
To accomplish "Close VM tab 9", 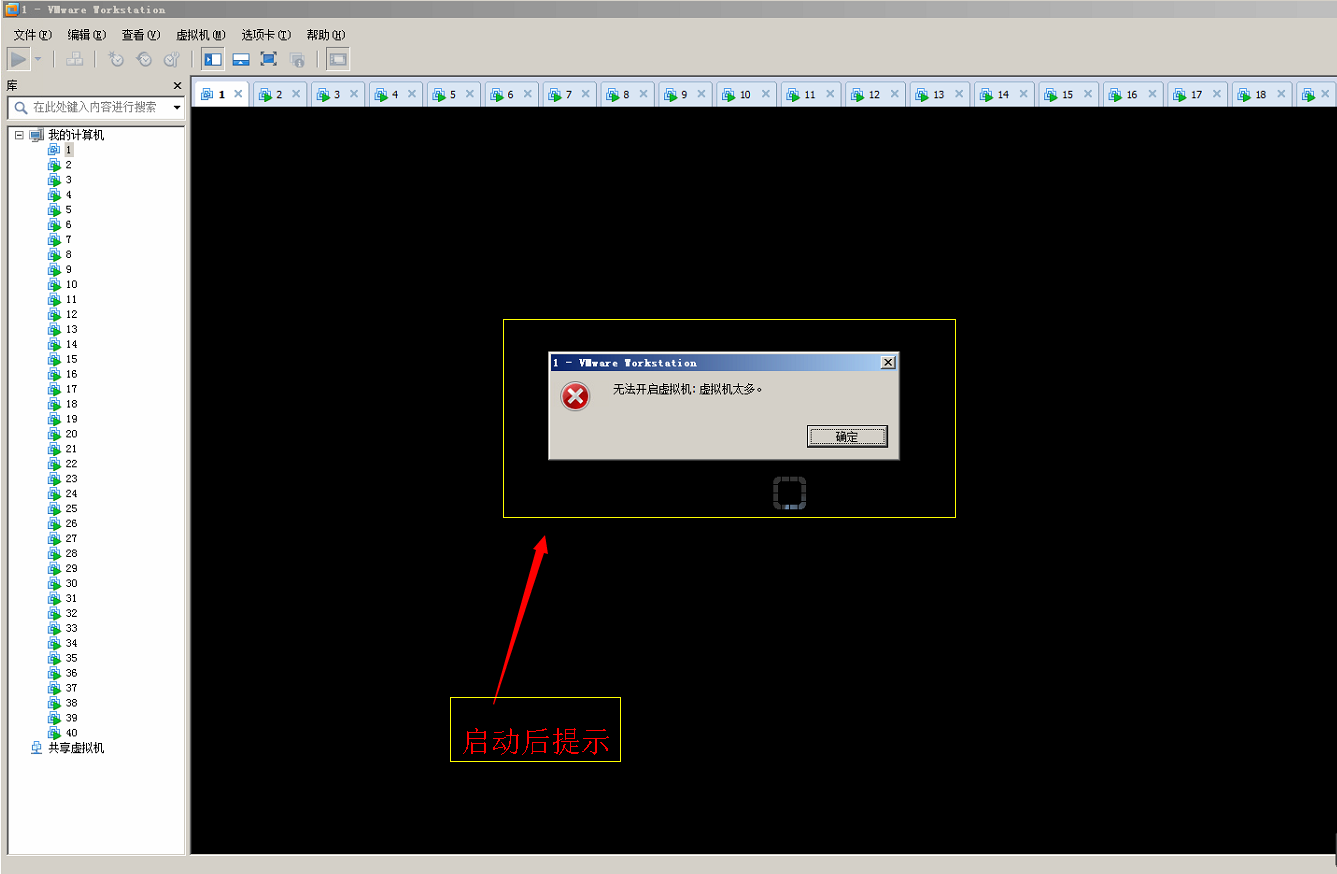I will pyautogui.click(x=702, y=94).
